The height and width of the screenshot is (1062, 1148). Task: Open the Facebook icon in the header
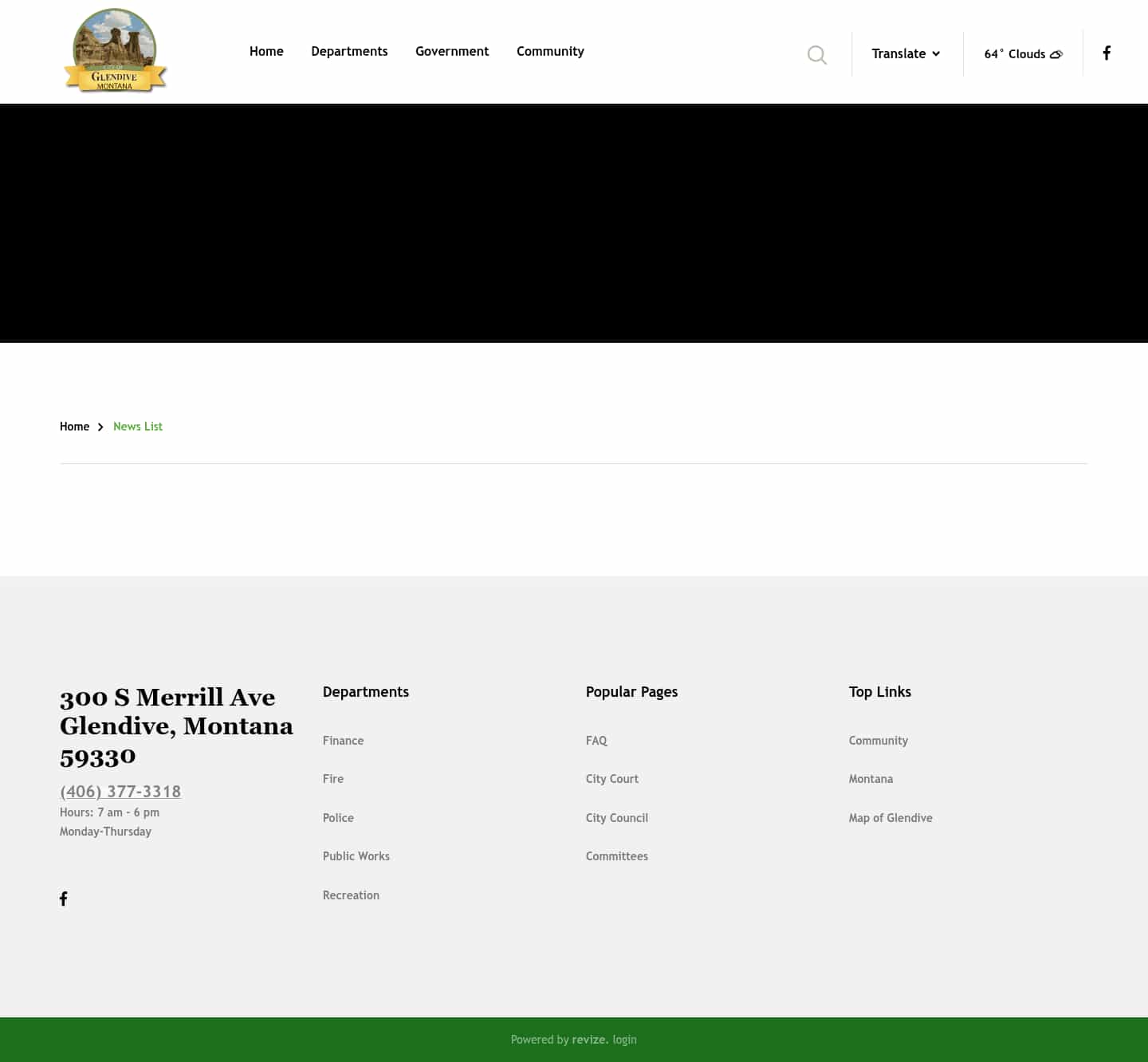pos(1107,53)
